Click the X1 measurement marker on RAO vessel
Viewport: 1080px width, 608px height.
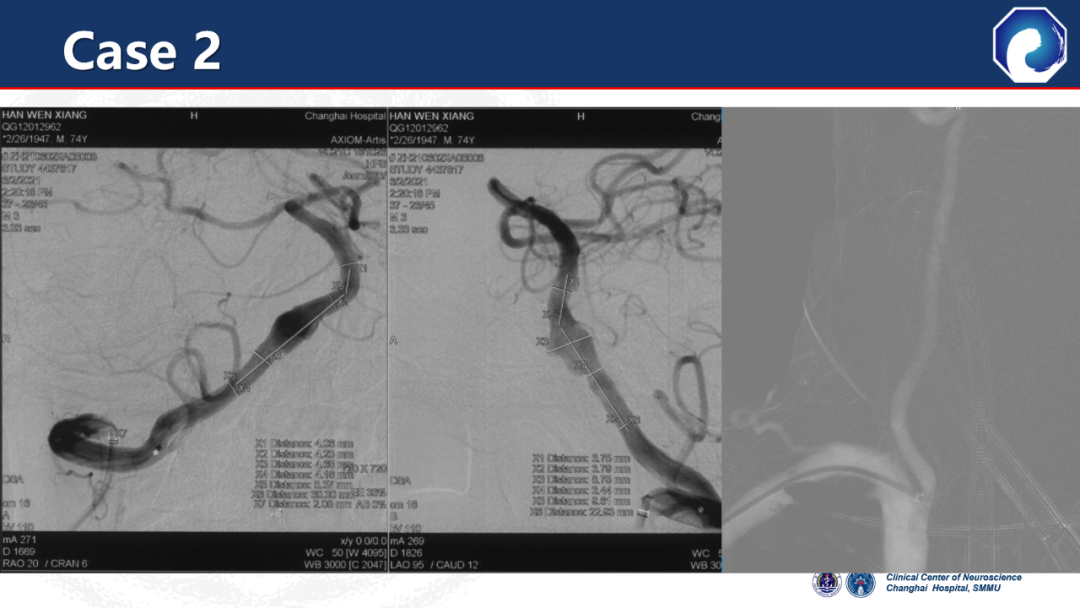click(361, 268)
